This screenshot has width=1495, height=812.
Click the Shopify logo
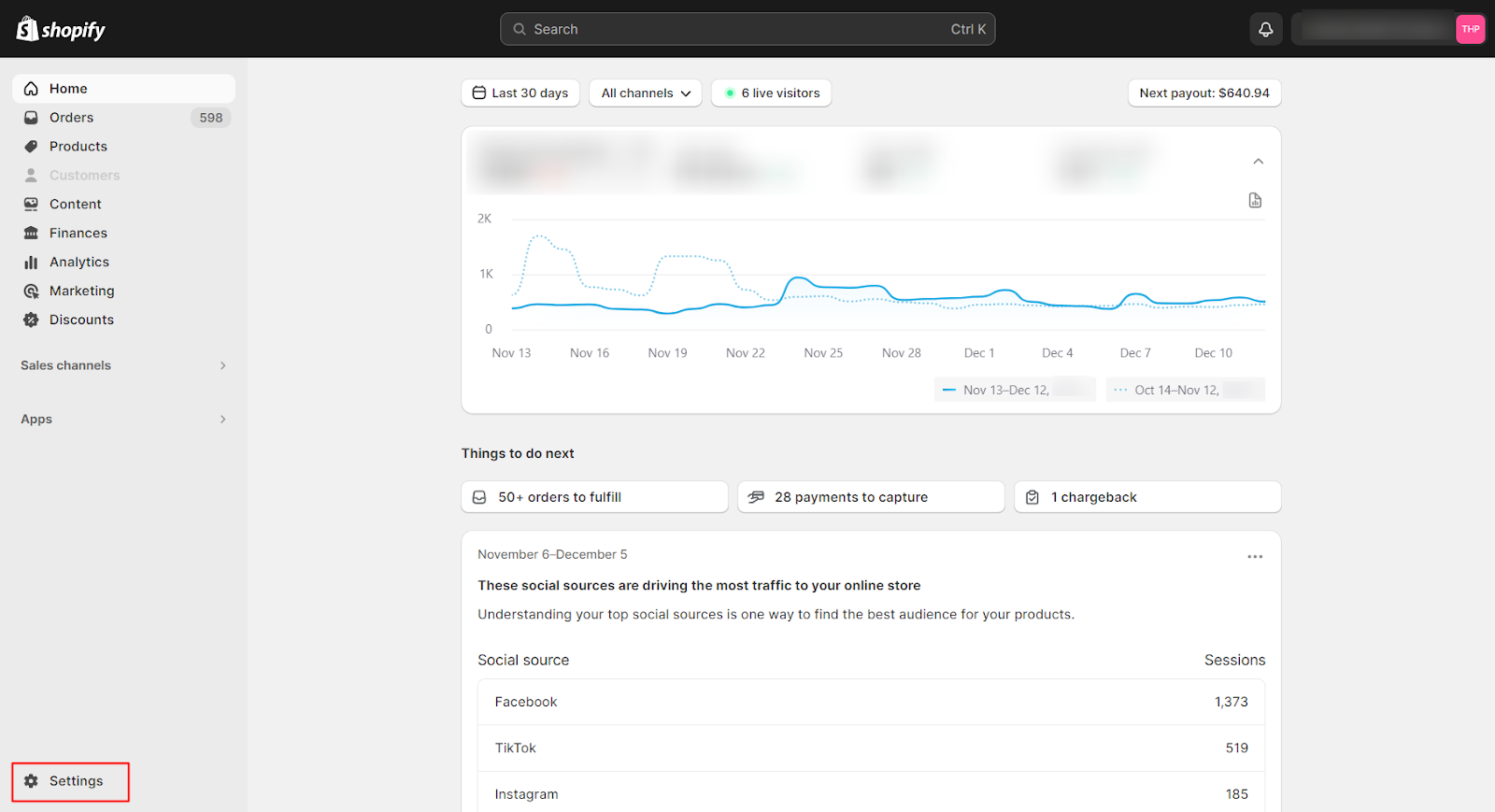click(61, 29)
